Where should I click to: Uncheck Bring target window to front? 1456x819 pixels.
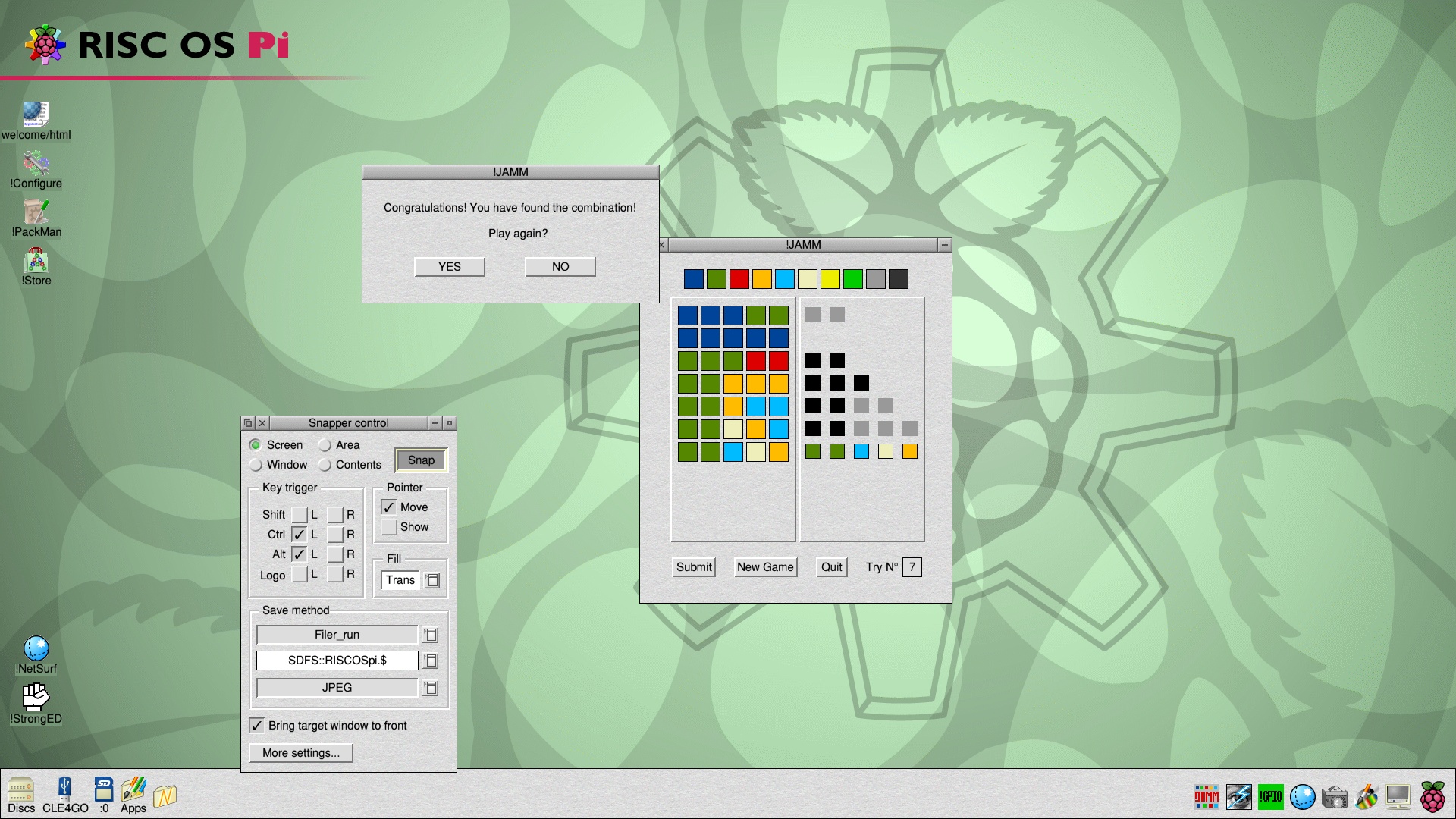(256, 726)
